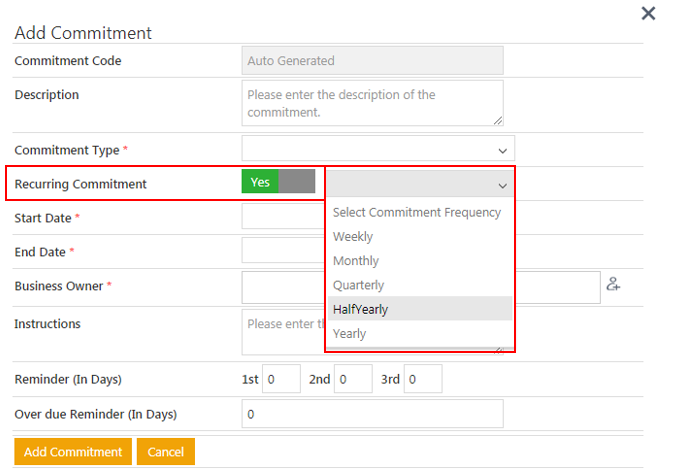Image resolution: width=687 pixels, height=471 pixels.
Task: Close the Add Commitment dialog
Action: click(648, 13)
